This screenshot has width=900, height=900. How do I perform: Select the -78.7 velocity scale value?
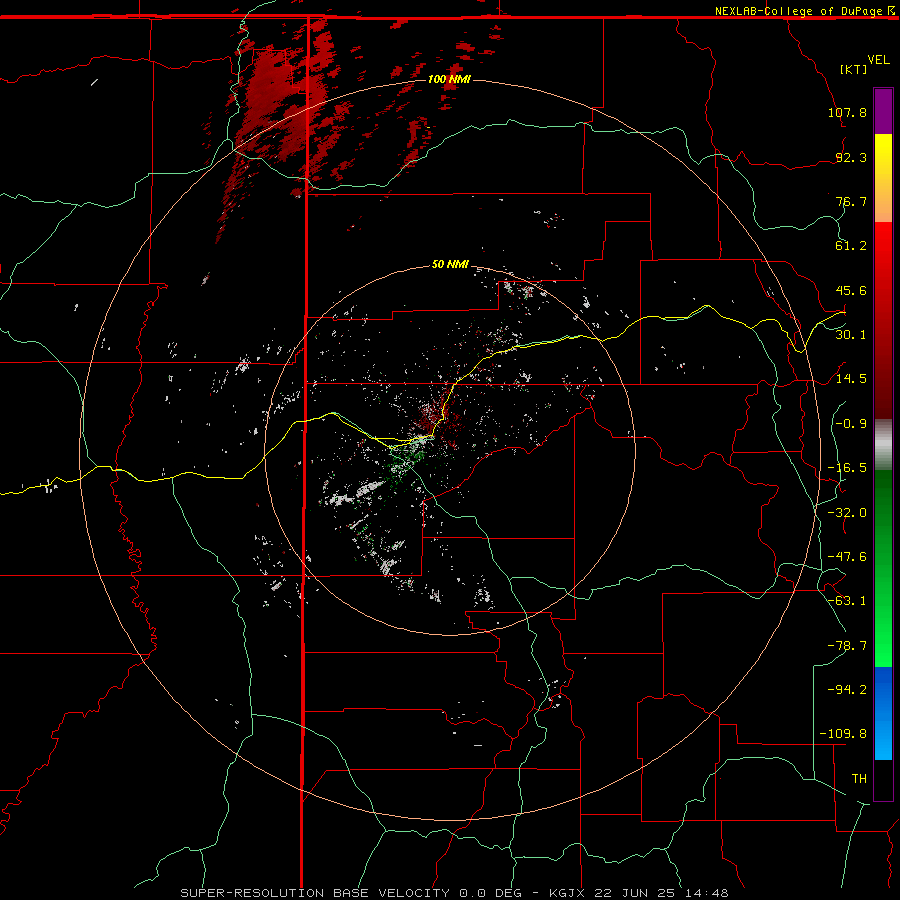tap(847, 646)
